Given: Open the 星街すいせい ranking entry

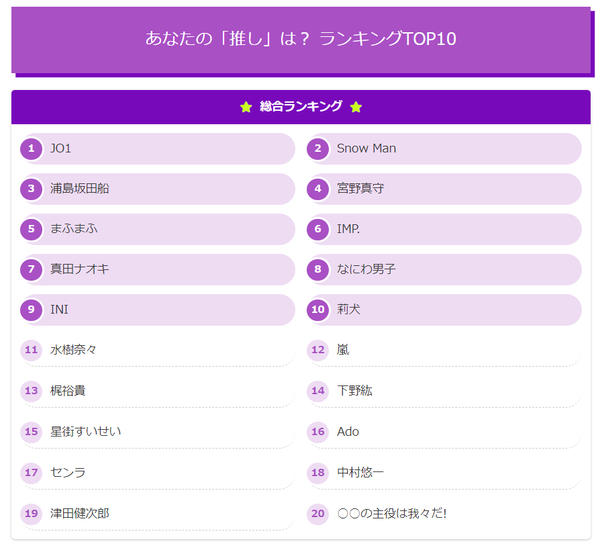Looking at the screenshot, I should click(158, 432).
